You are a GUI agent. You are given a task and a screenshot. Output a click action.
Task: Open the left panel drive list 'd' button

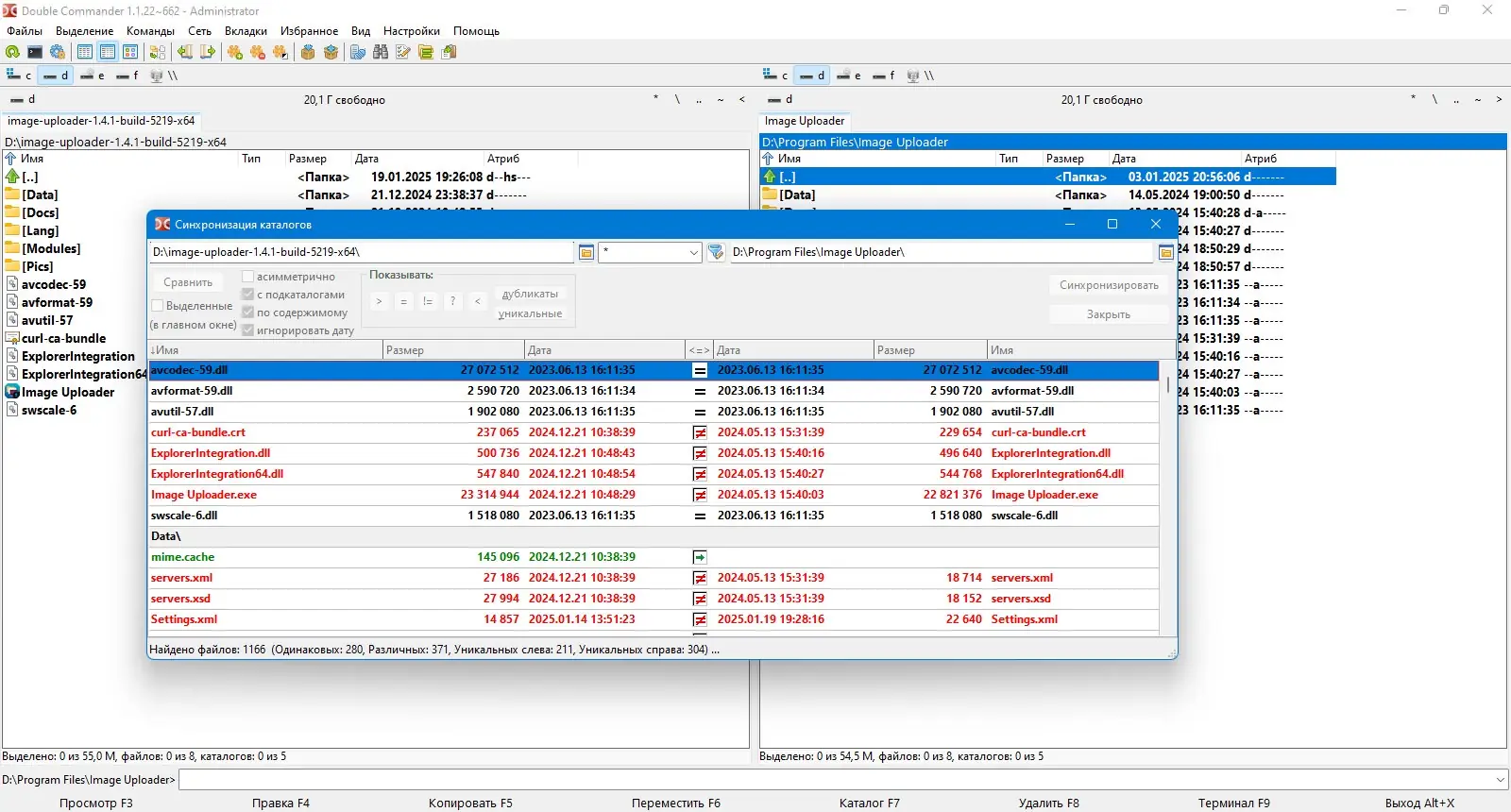point(24,99)
